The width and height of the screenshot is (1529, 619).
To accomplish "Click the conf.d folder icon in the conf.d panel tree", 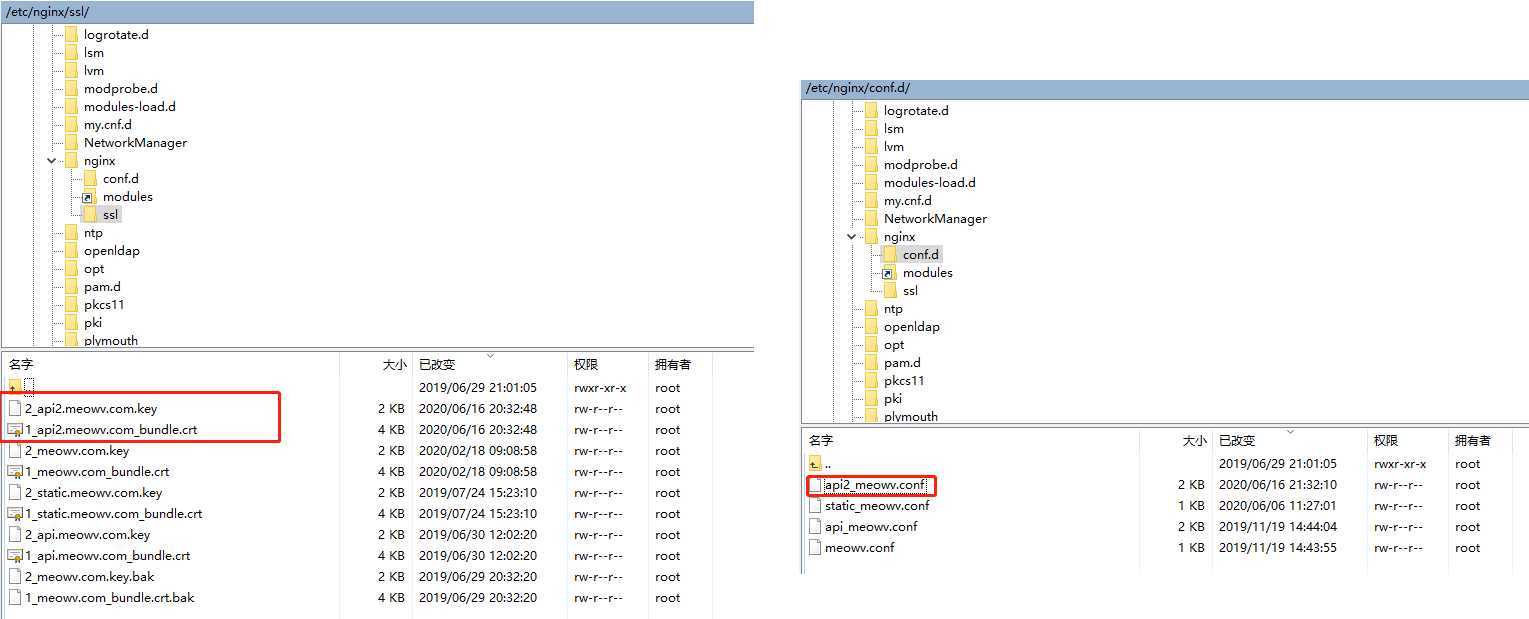I will click(889, 255).
